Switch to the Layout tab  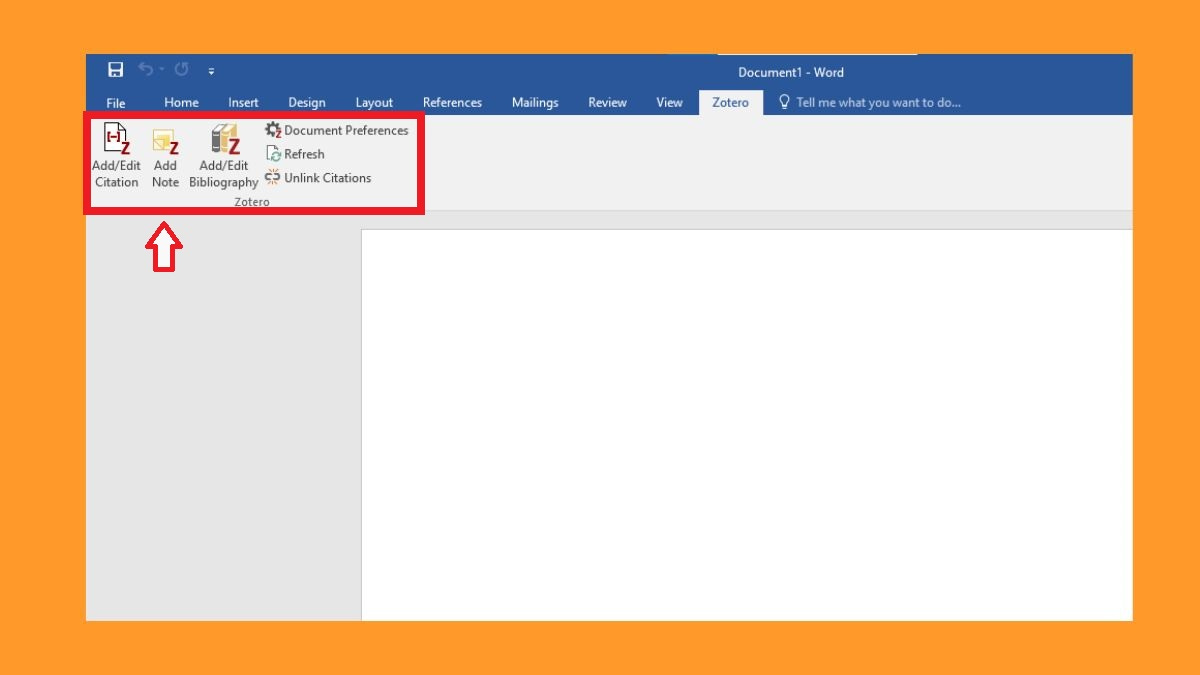(374, 102)
